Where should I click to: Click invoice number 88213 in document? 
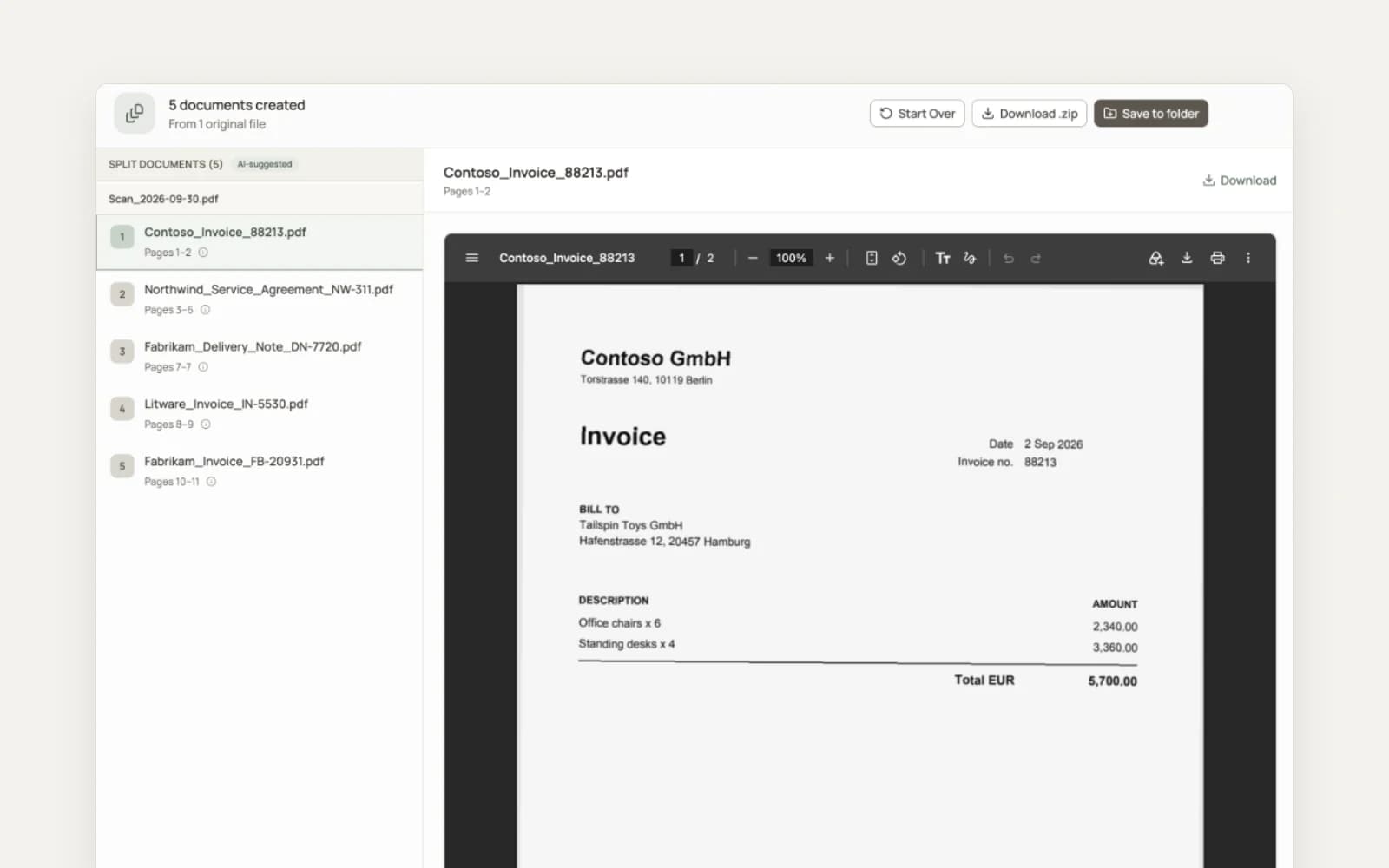click(1040, 462)
